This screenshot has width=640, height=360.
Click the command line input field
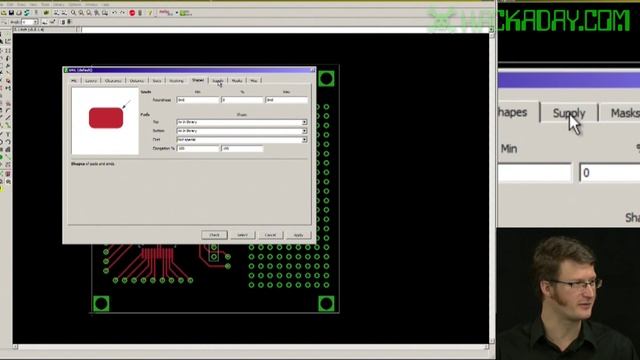pos(285,30)
